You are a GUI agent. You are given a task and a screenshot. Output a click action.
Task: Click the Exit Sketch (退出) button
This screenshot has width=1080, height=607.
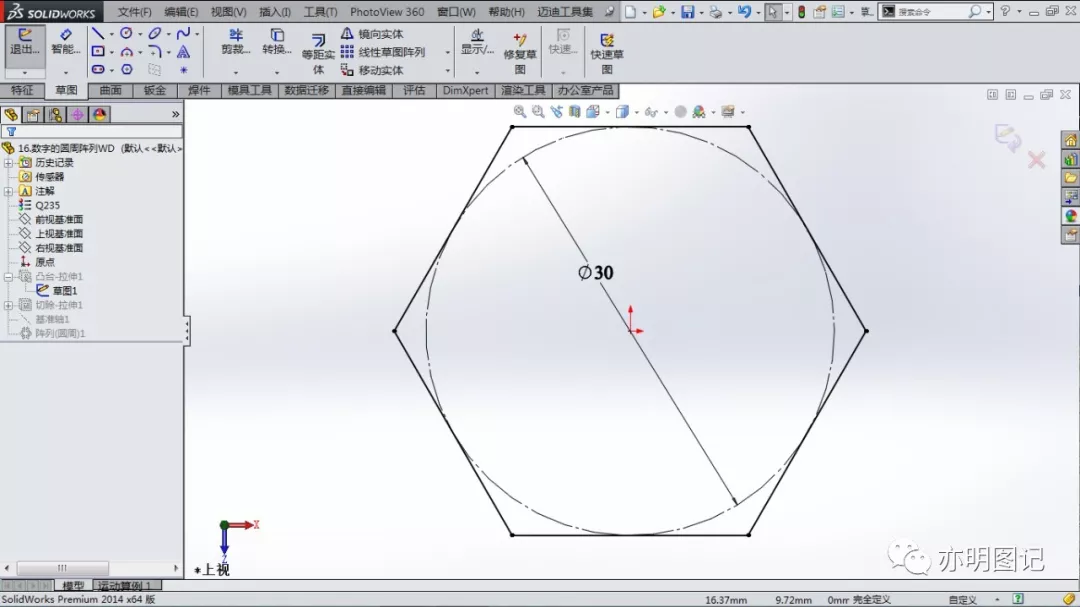(25, 43)
